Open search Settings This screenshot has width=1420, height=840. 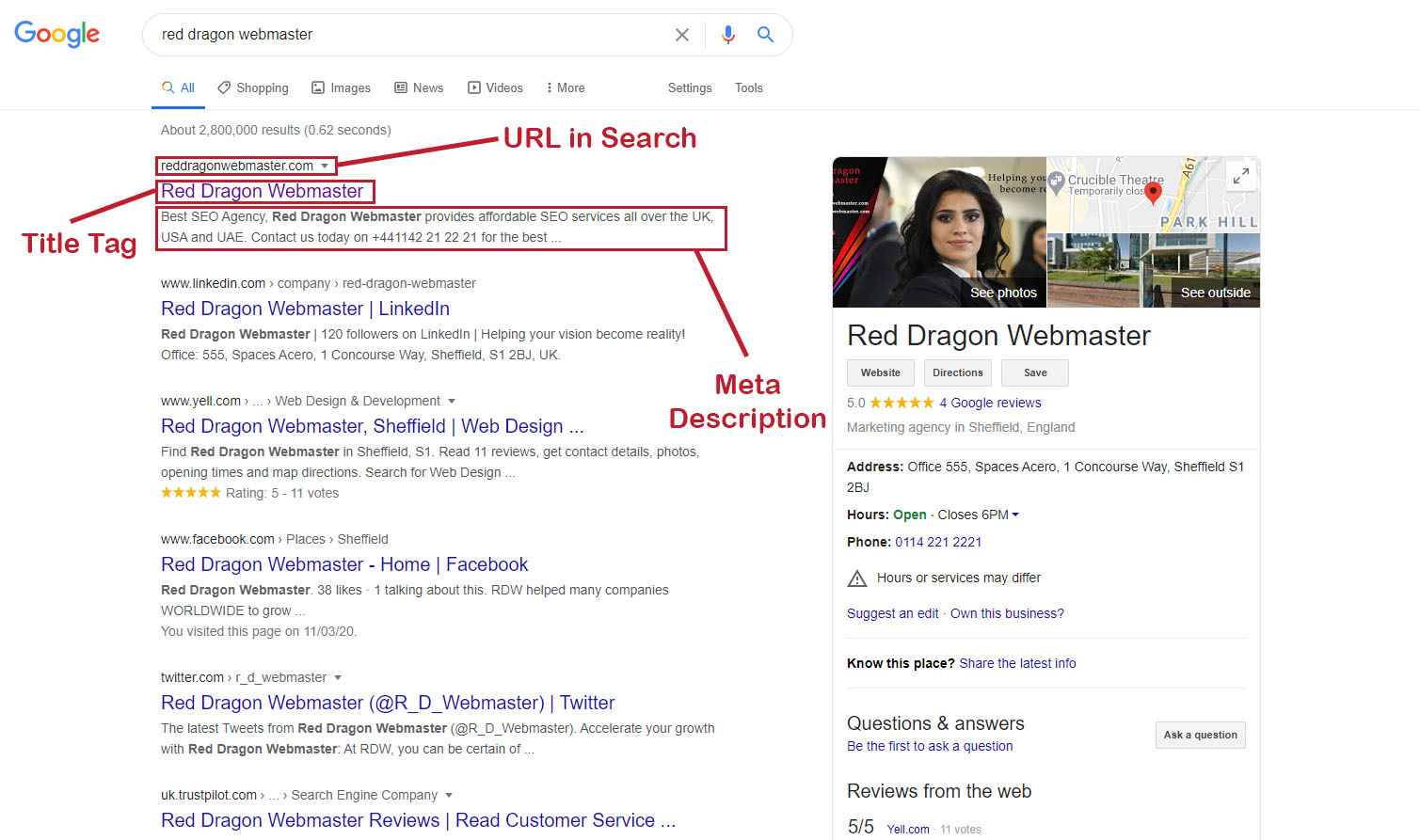click(690, 87)
